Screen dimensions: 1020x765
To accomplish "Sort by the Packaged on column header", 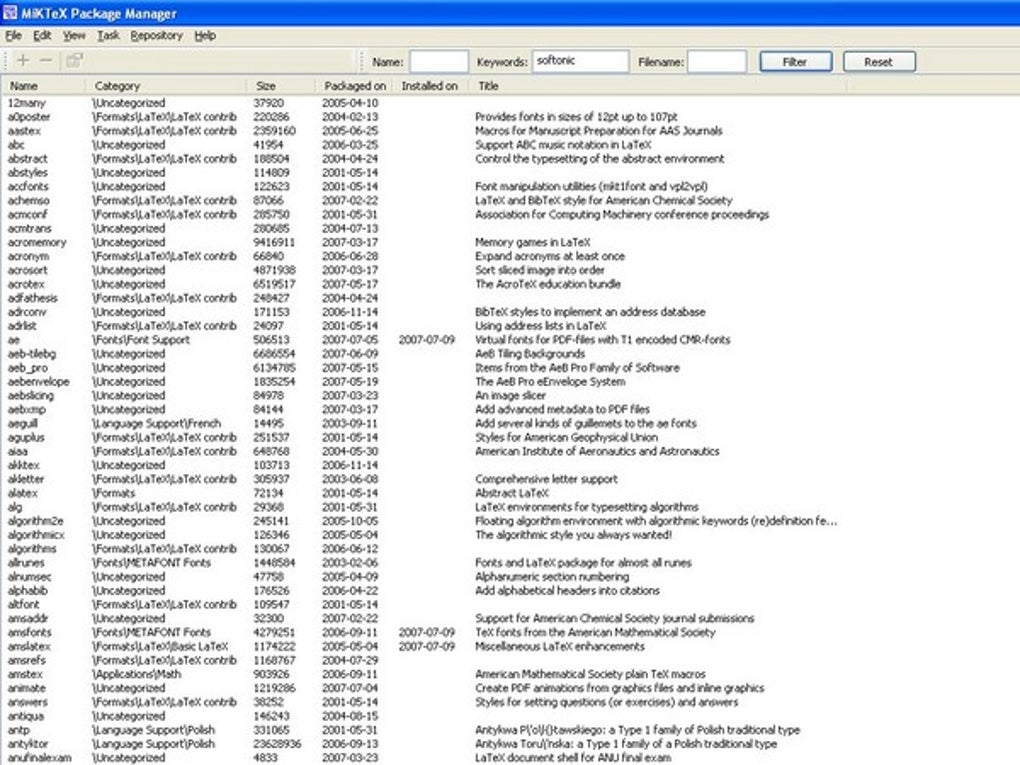I will [x=355, y=86].
